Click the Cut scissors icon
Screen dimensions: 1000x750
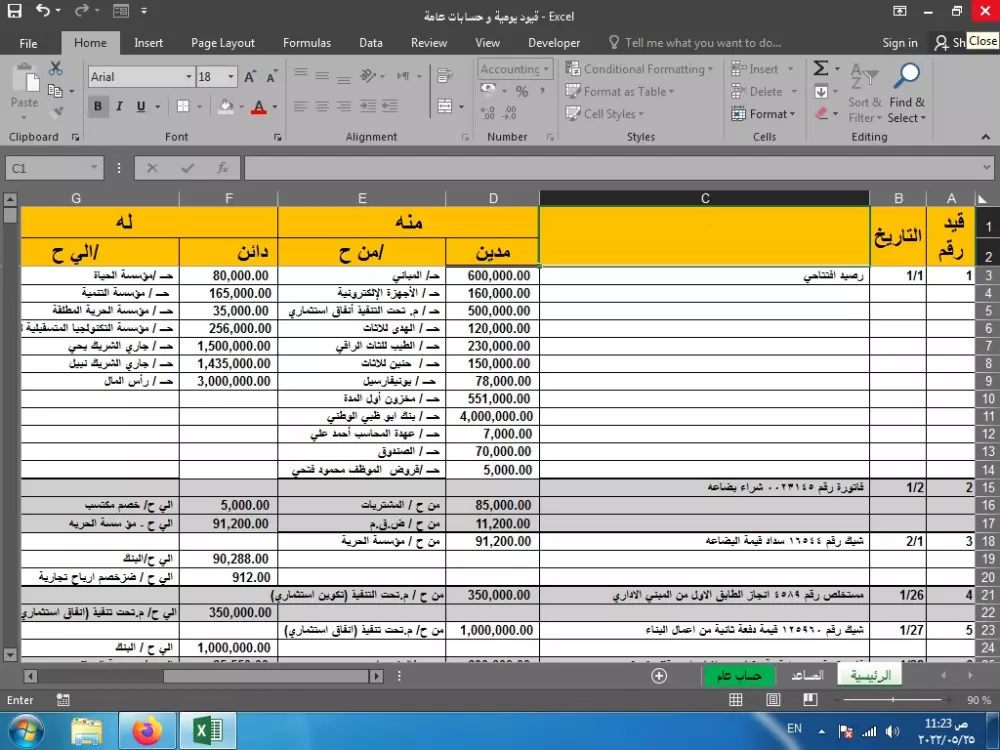(55, 68)
